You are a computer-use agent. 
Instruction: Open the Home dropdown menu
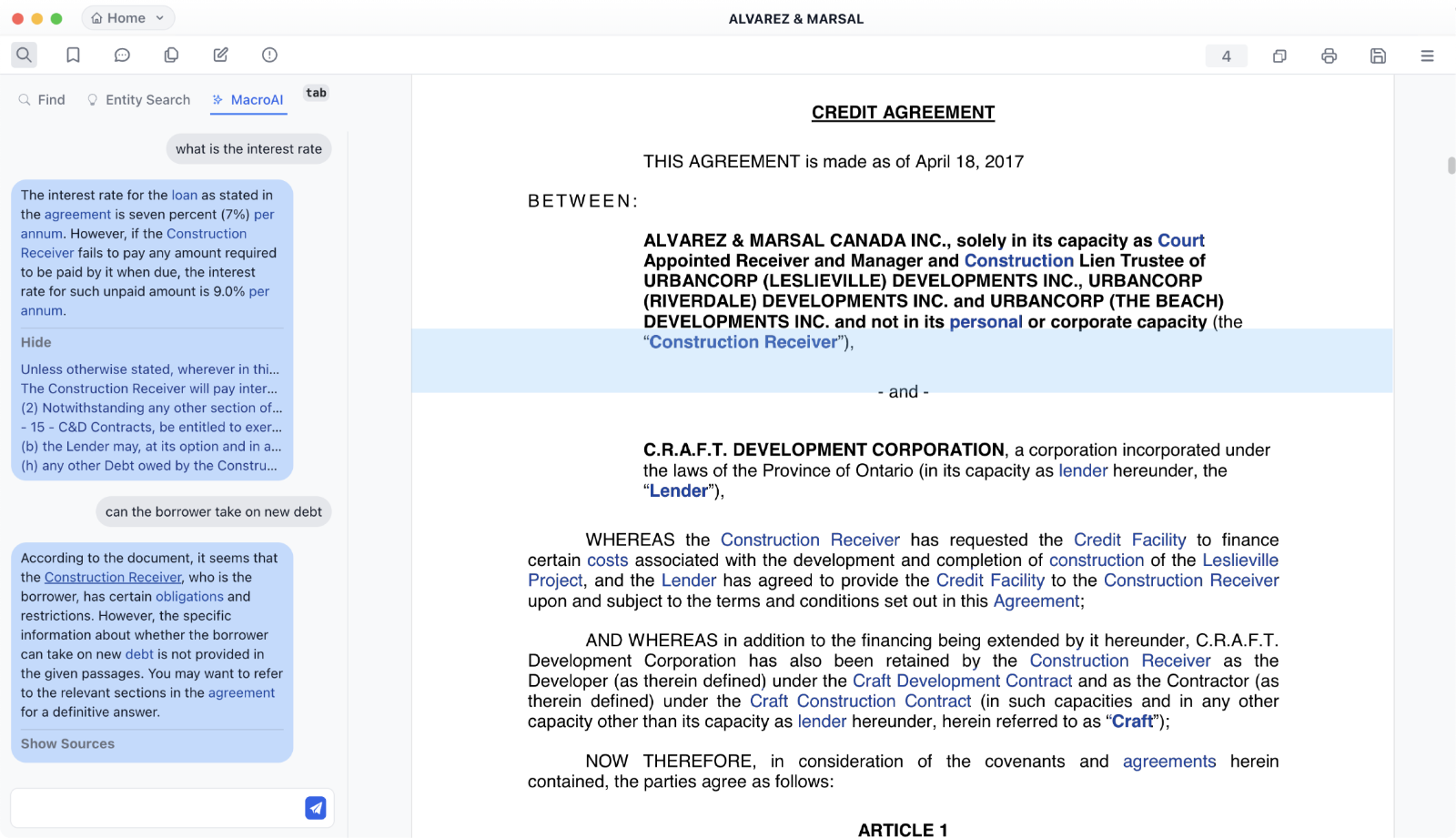128,18
